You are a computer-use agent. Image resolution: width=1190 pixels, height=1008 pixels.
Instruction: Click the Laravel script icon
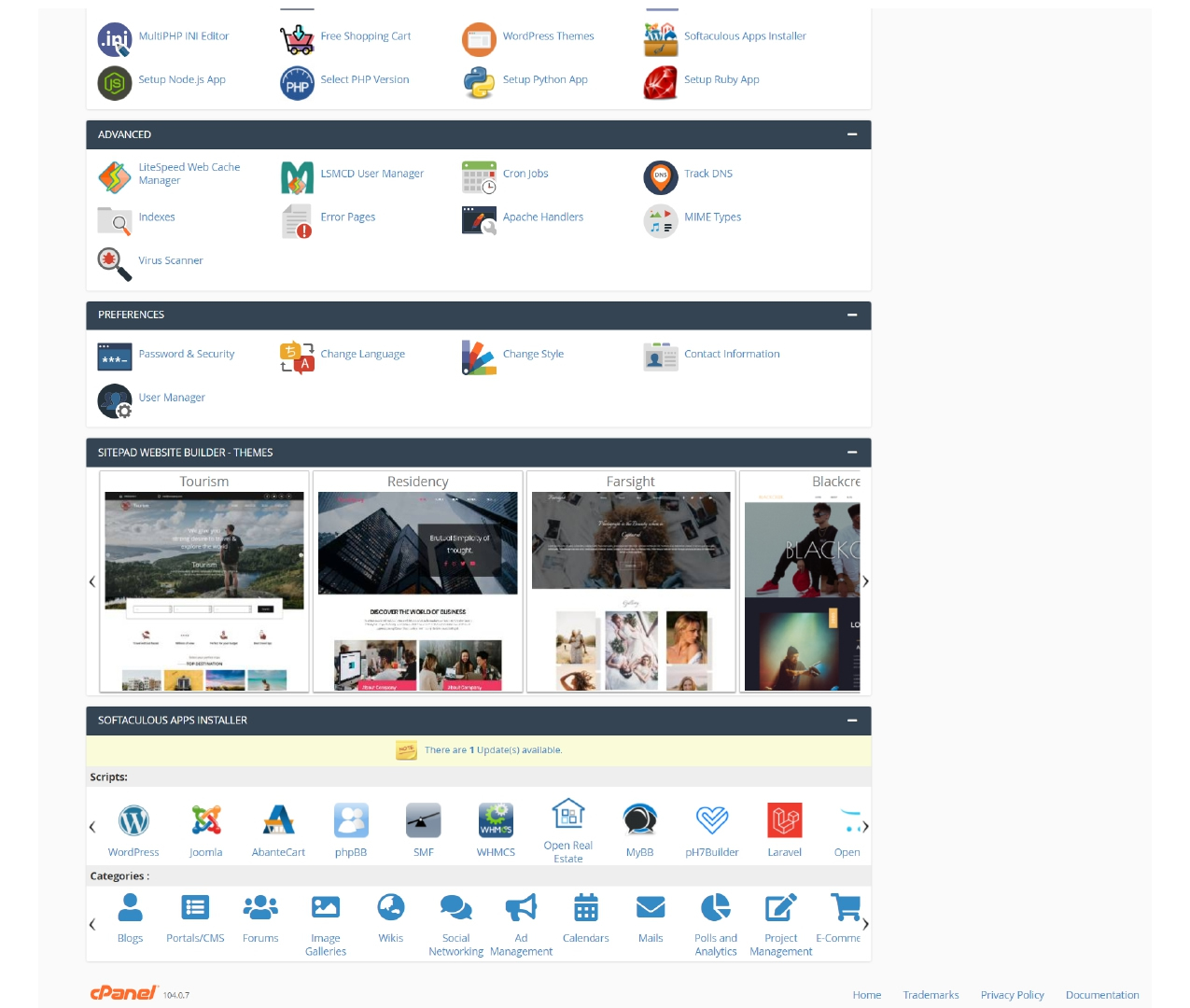(784, 821)
